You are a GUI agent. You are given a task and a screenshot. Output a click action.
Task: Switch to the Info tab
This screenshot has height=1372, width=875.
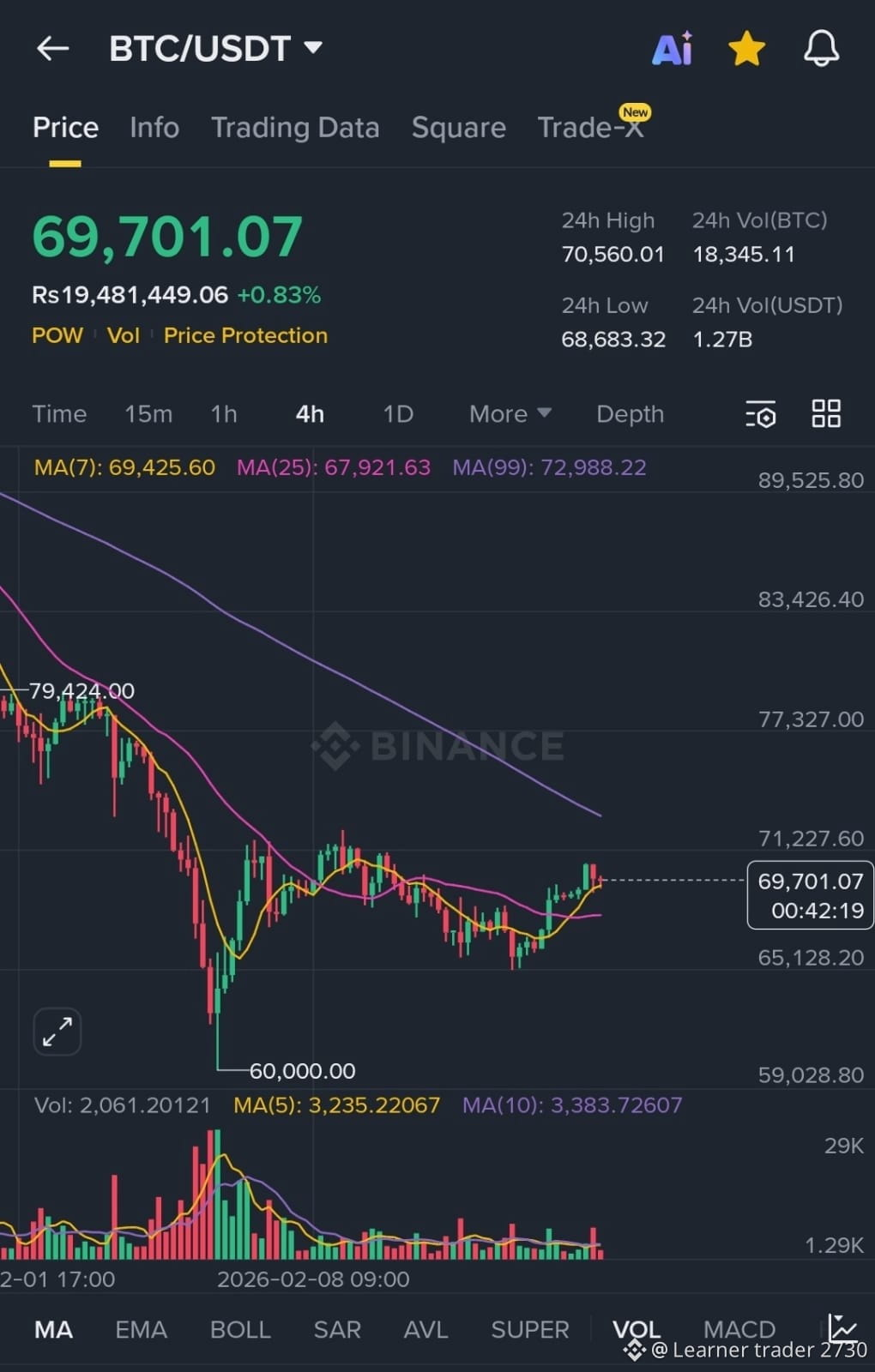pyautogui.click(x=154, y=128)
